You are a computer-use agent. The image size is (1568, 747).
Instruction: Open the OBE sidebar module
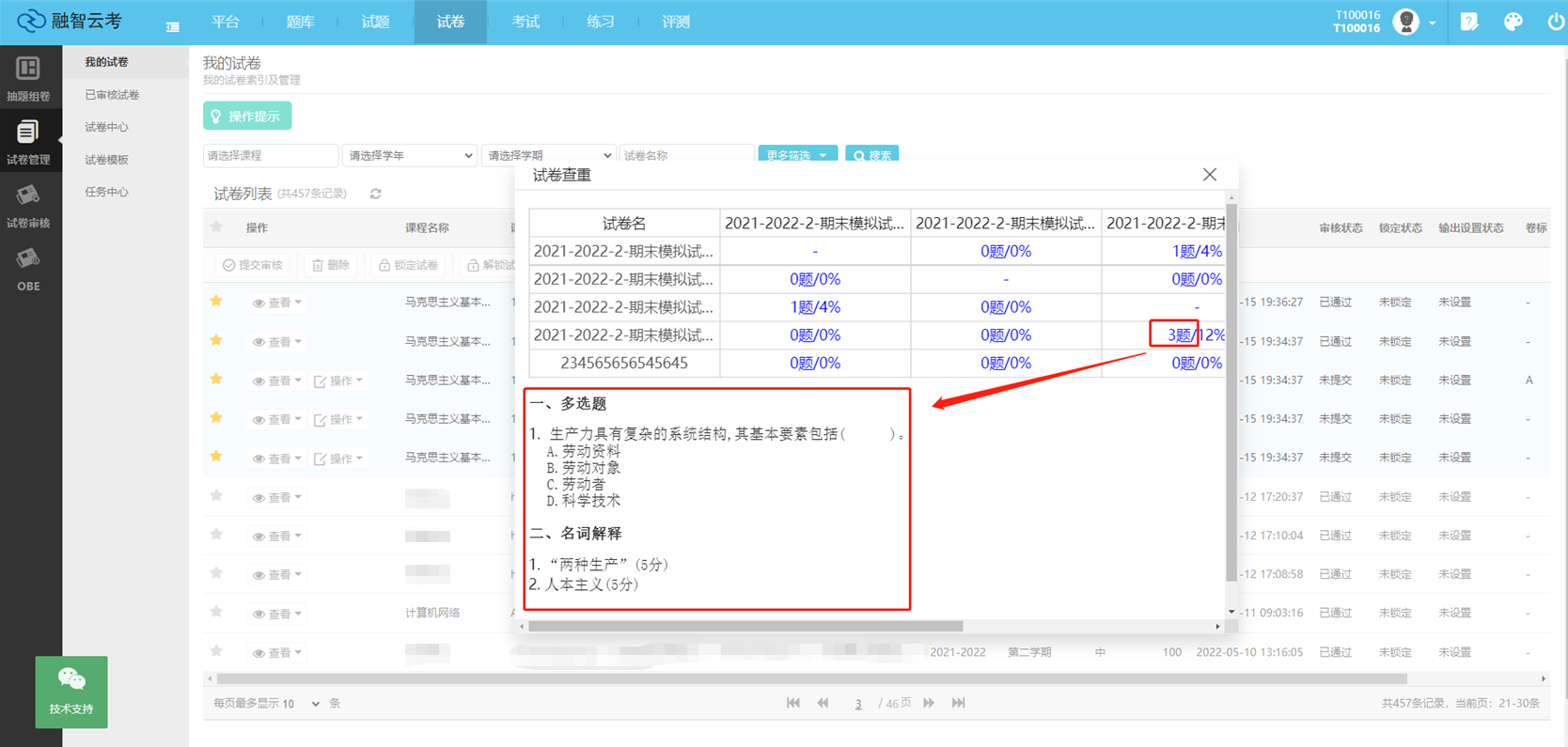pos(28,269)
